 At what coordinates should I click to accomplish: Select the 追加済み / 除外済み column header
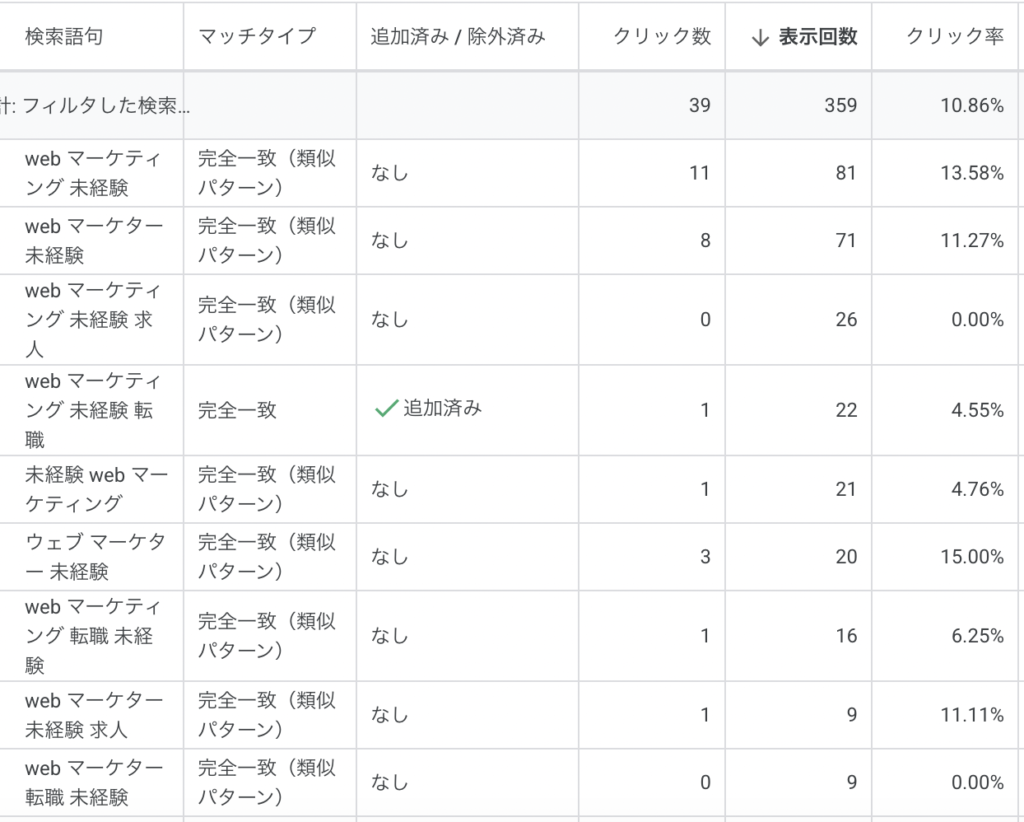pos(458,37)
